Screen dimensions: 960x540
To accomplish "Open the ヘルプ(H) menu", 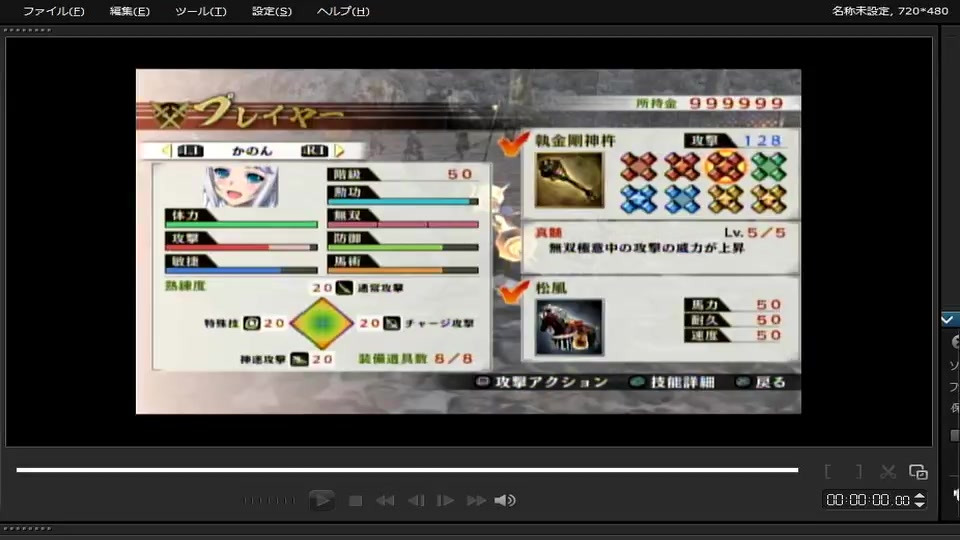I will [x=343, y=11].
